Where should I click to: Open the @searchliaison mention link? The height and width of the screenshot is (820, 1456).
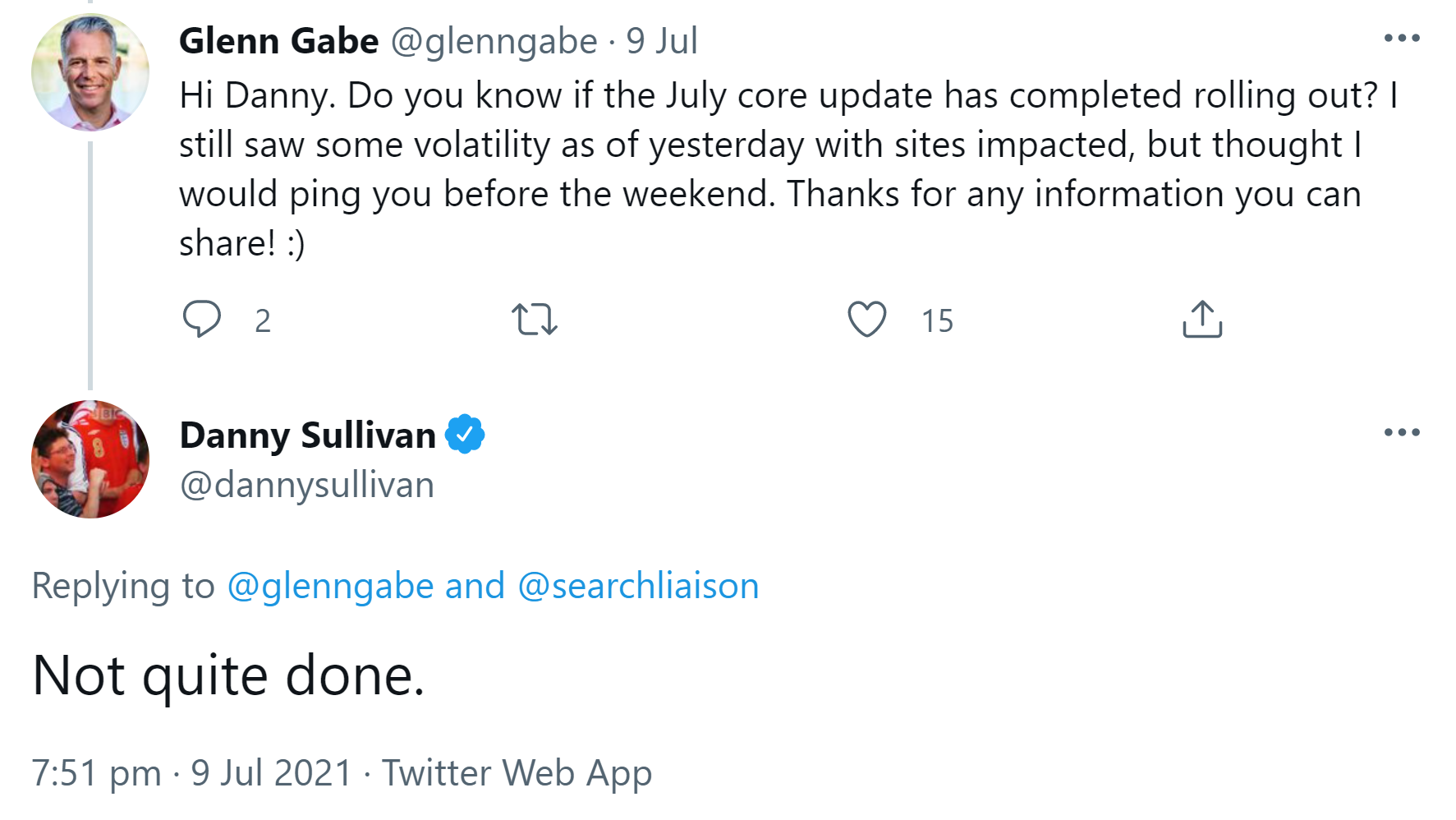(639, 585)
